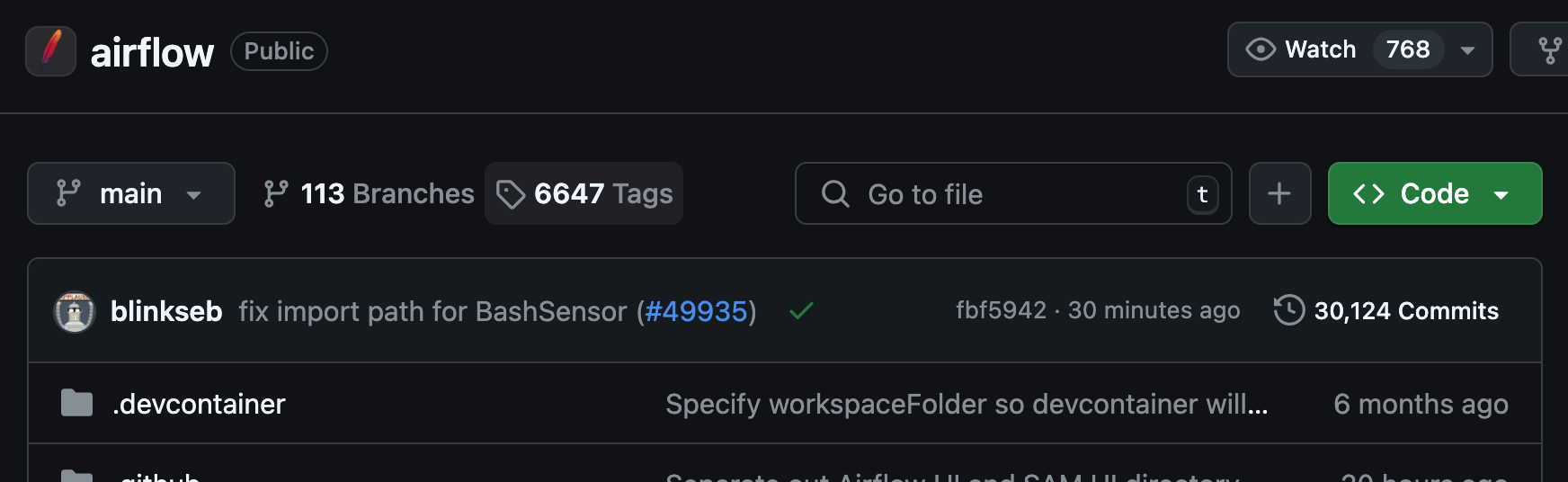Viewport: 1568px width, 482px height.
Task: Open blinkseb's user profile link
Action: tap(166, 311)
